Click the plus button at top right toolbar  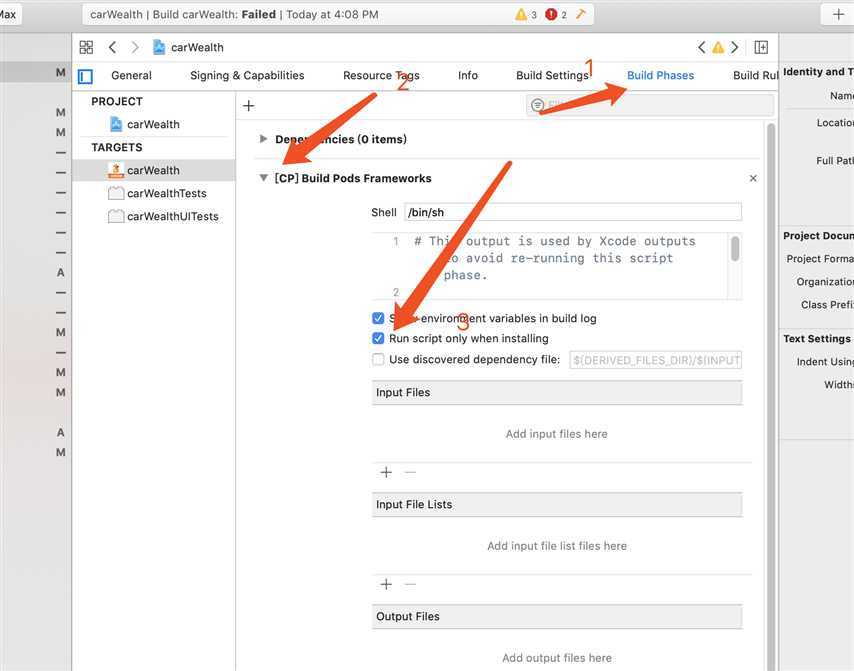tap(838, 14)
